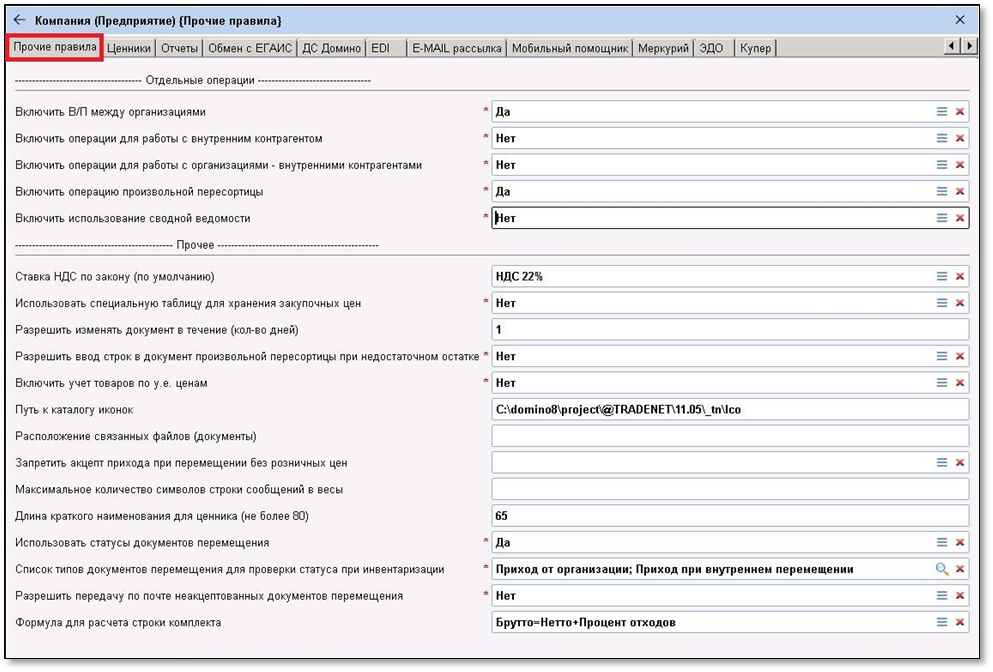Click the 'Путь к каталогу иконок' path field
The height and width of the screenshot is (672, 993).
(x=730, y=409)
